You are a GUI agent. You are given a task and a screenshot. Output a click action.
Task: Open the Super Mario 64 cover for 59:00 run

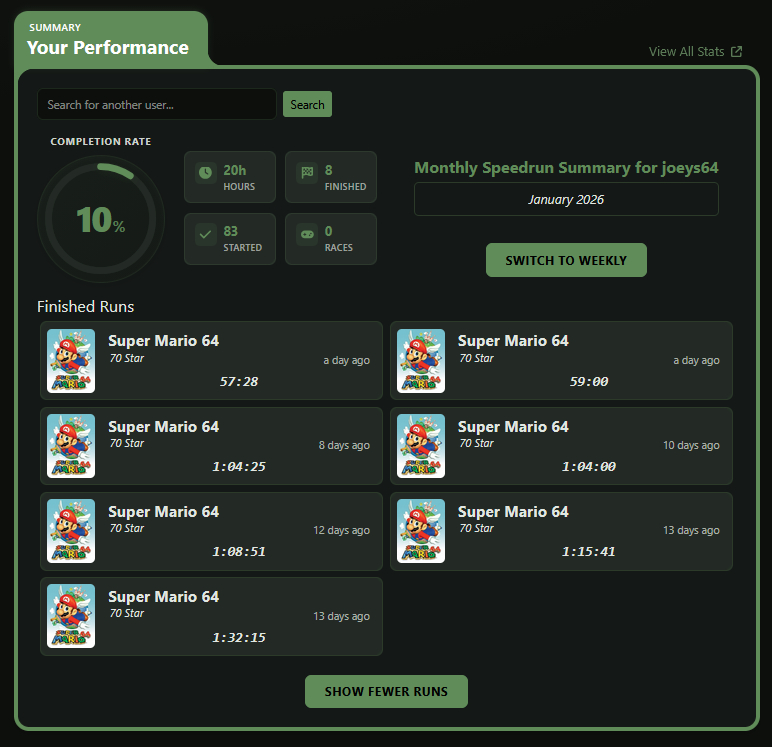421,360
